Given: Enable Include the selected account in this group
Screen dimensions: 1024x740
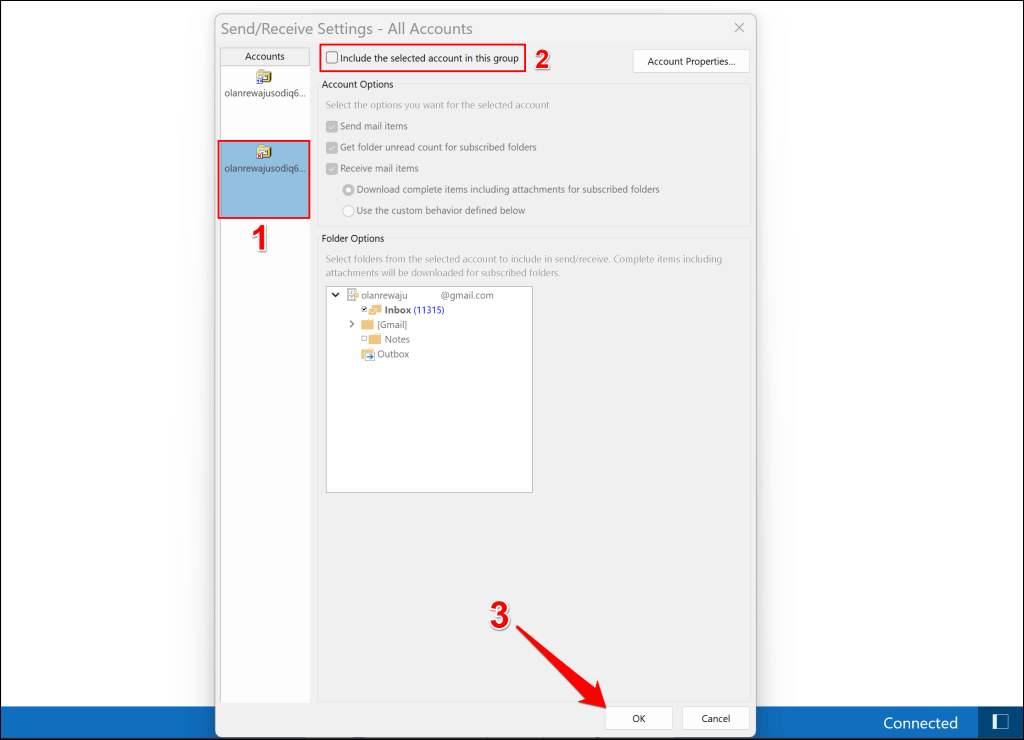Looking at the screenshot, I should click(332, 59).
